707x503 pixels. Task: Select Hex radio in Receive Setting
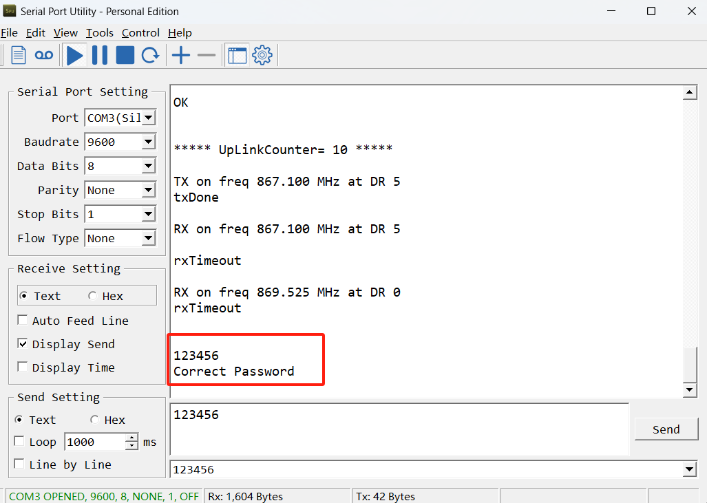point(92,296)
